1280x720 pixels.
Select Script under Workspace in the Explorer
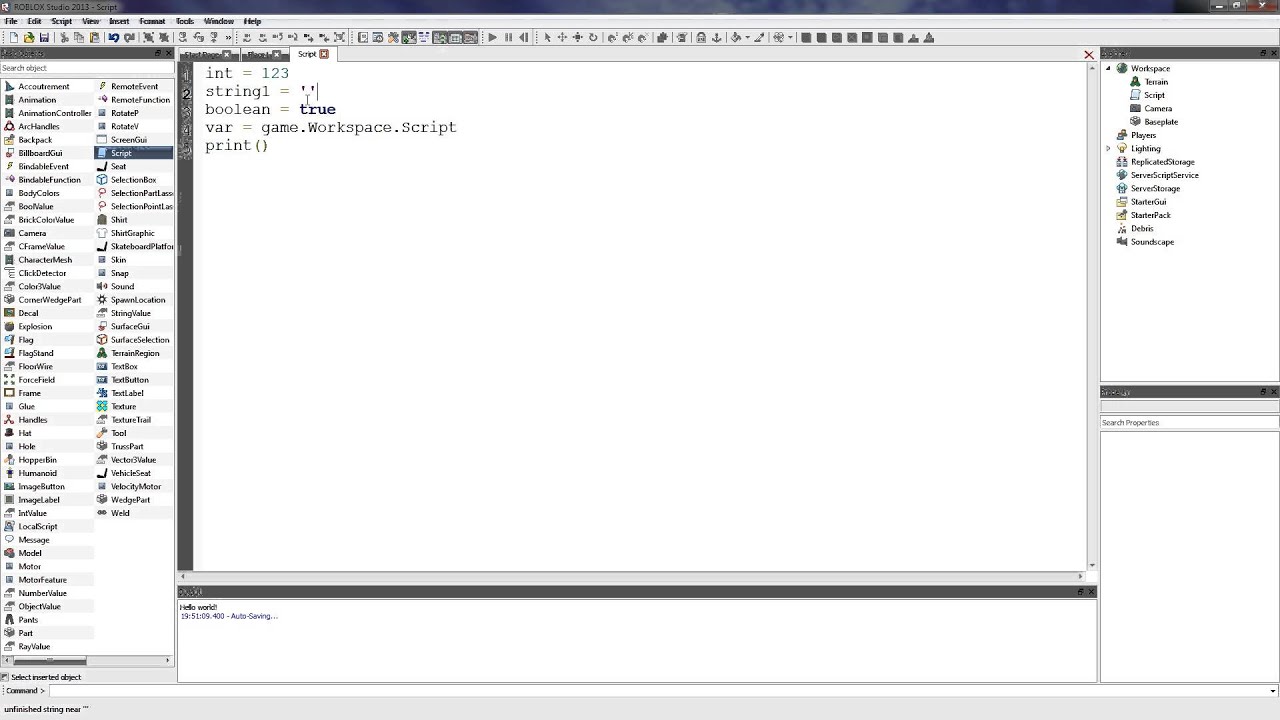[x=1154, y=95]
